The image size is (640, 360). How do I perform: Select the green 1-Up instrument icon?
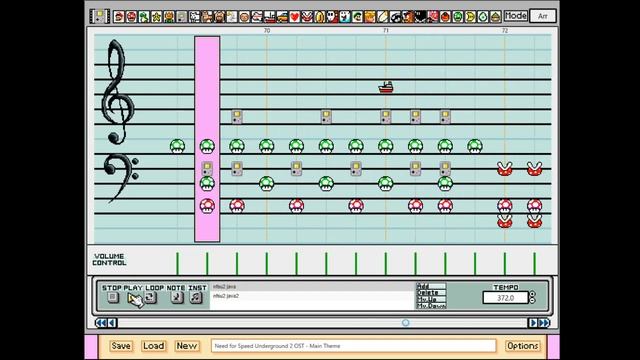(x=458, y=17)
